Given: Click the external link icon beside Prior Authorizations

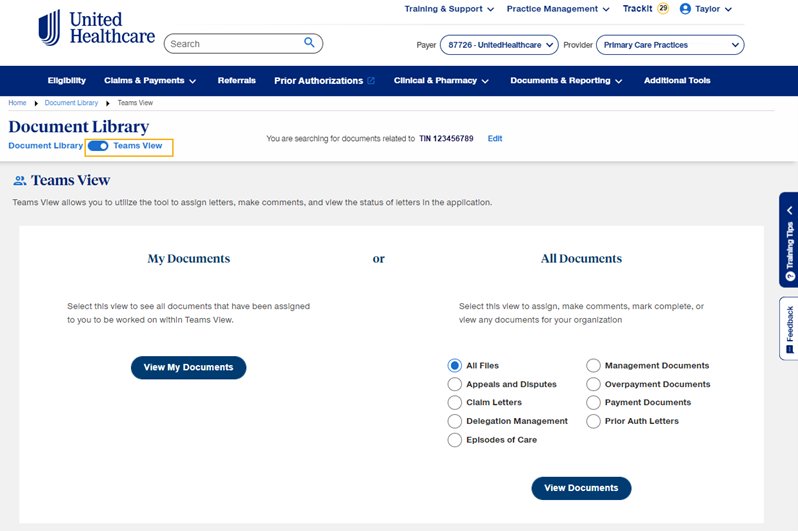Looking at the screenshot, I should pyautogui.click(x=371, y=80).
